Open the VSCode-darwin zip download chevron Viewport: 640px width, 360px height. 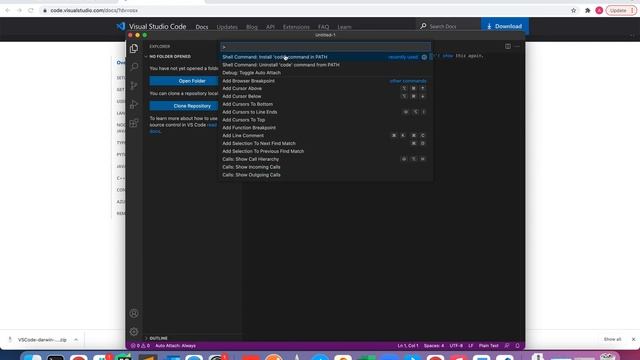point(76,340)
